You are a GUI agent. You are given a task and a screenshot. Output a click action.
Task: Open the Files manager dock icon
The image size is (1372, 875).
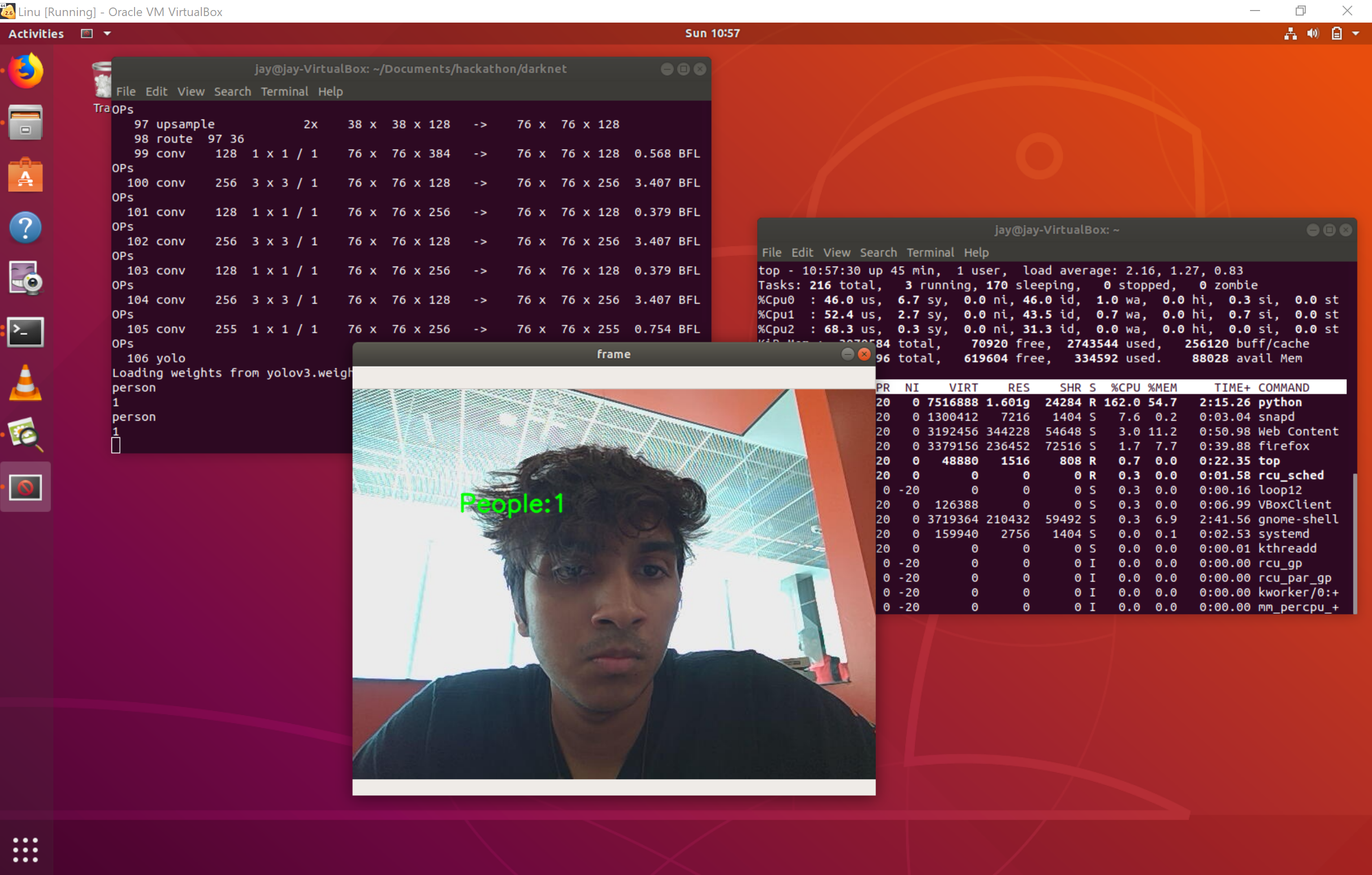(x=26, y=122)
